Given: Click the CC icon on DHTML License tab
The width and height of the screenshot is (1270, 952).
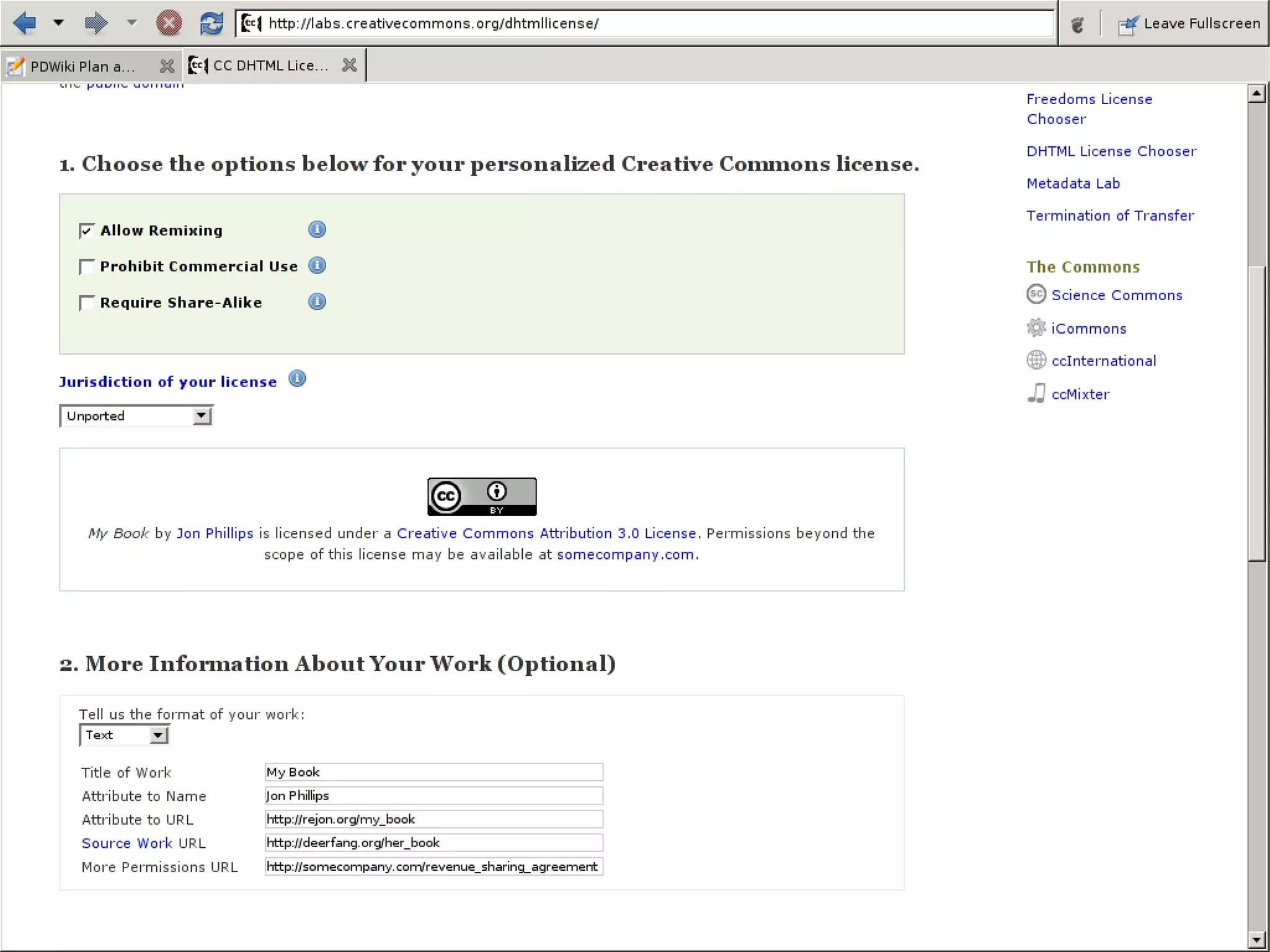Looking at the screenshot, I should pyautogui.click(x=198, y=65).
